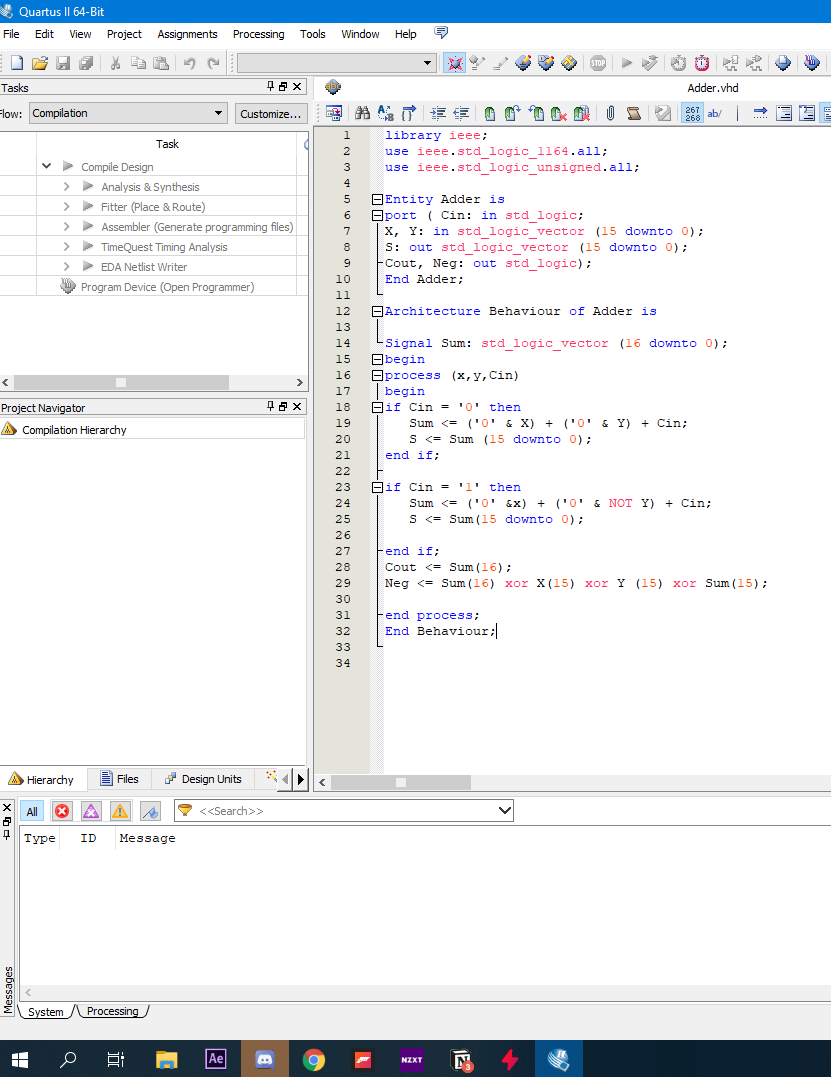Screen dimensions: 831x1077
Task: Start compilation using the play toolbar icon
Action: (x=628, y=63)
